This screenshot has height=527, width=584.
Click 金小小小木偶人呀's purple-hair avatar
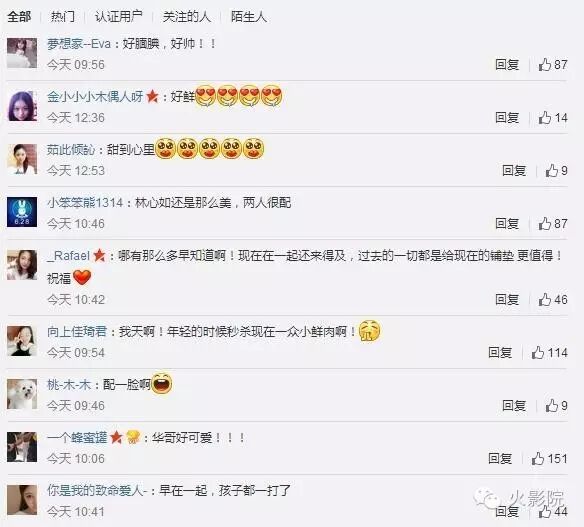(22, 106)
